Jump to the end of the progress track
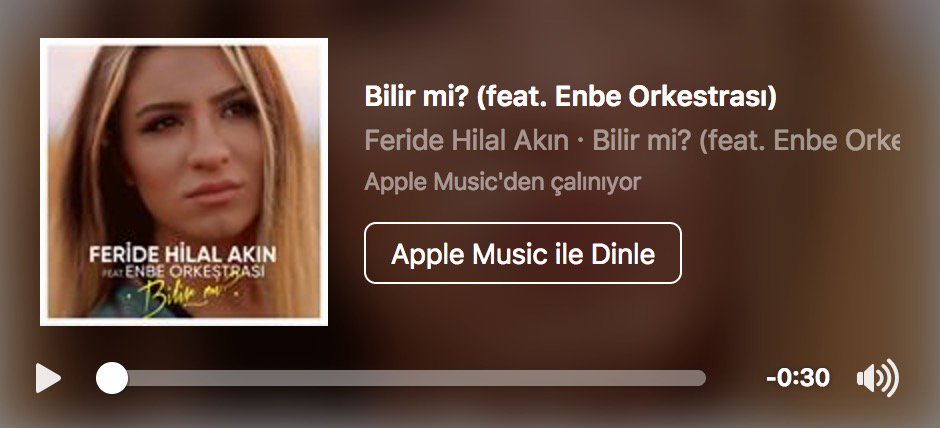This screenshot has height=428, width=940. point(701,378)
